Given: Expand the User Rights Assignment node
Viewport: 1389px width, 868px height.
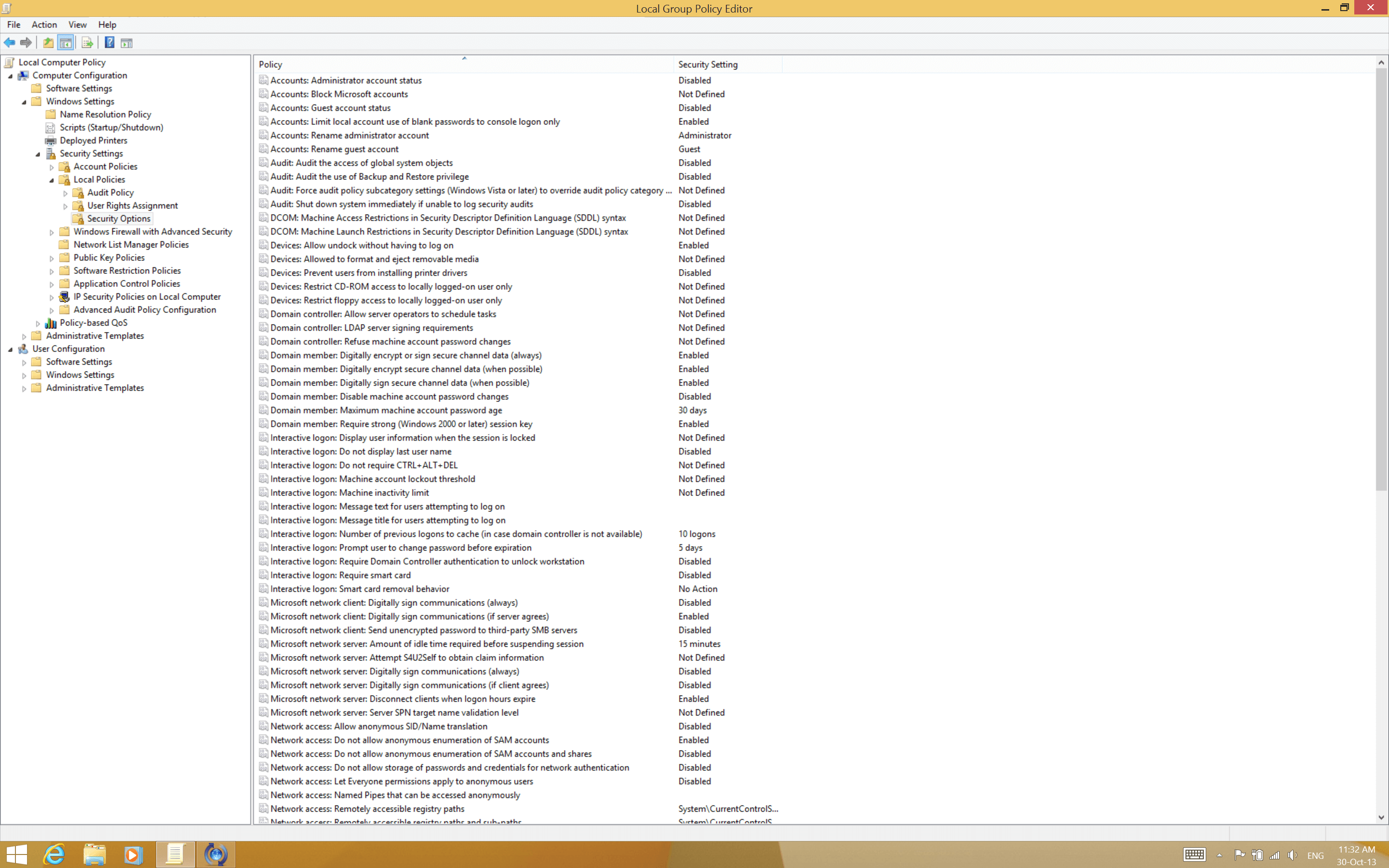Looking at the screenshot, I should (x=66, y=206).
